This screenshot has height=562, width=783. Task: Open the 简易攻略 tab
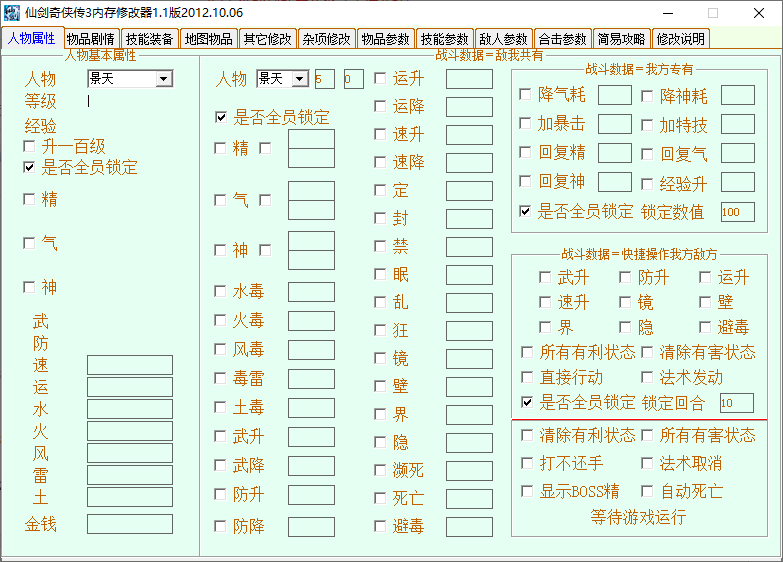pos(621,38)
